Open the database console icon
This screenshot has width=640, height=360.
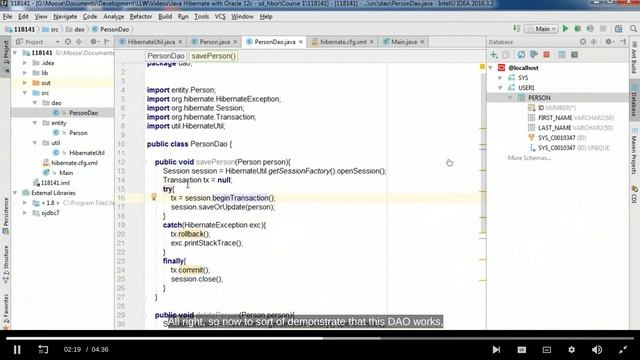pos(533,55)
